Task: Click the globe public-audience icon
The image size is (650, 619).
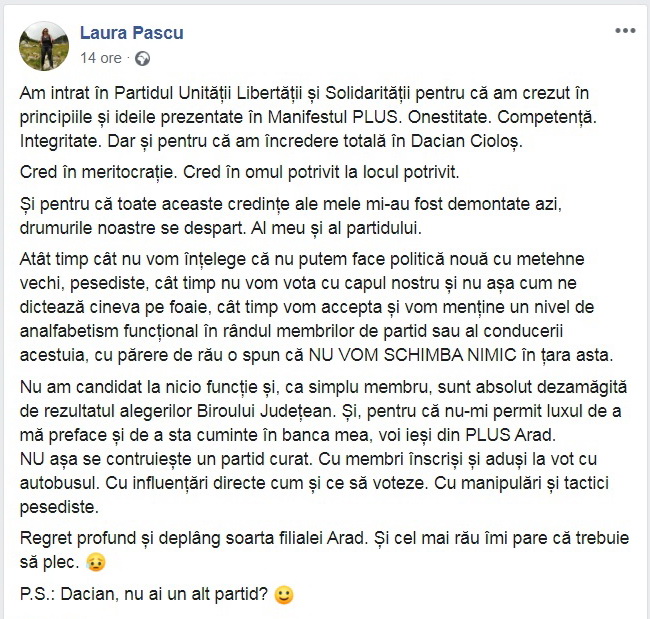Action: click(x=143, y=58)
